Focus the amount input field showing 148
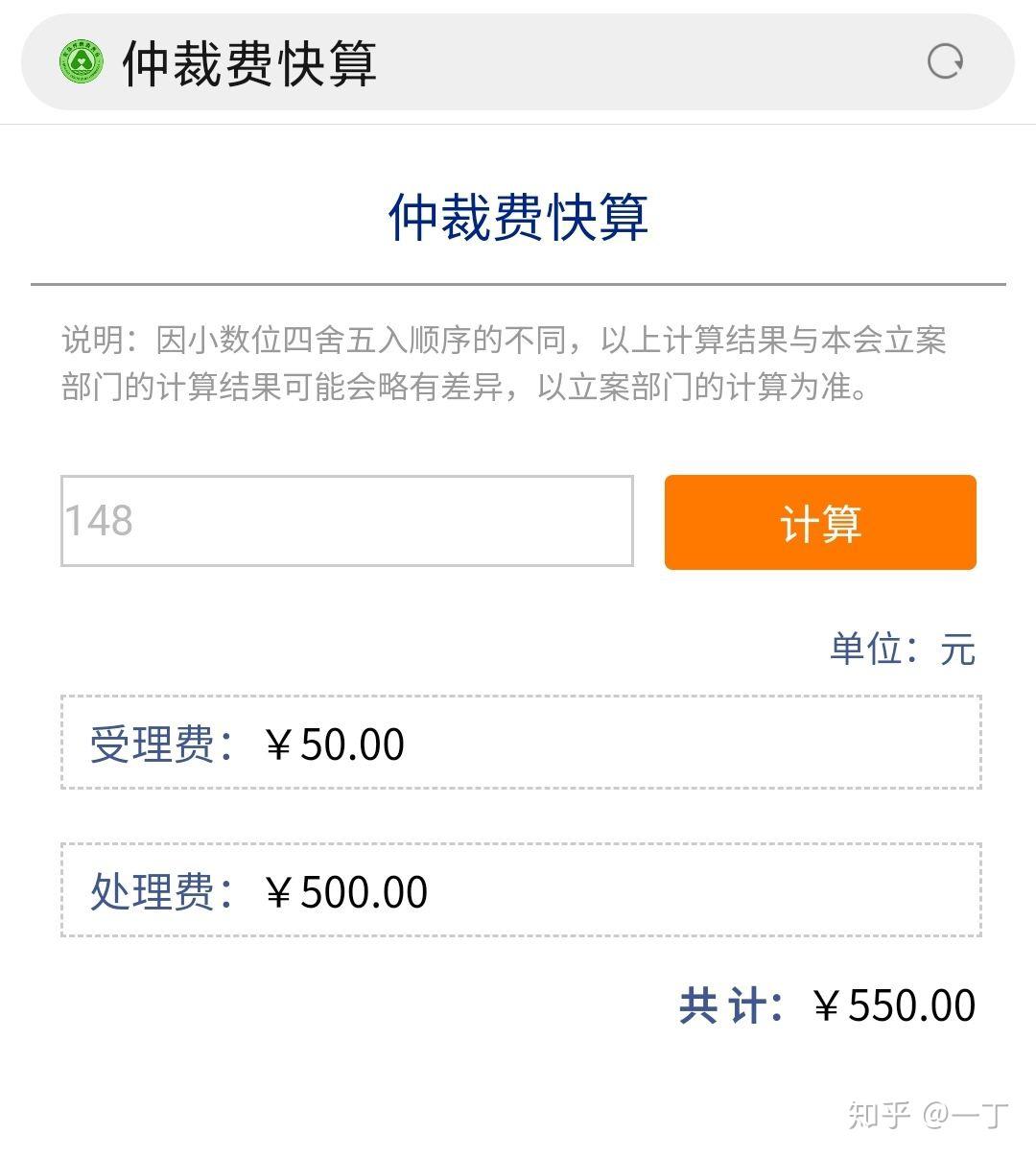 tap(346, 521)
